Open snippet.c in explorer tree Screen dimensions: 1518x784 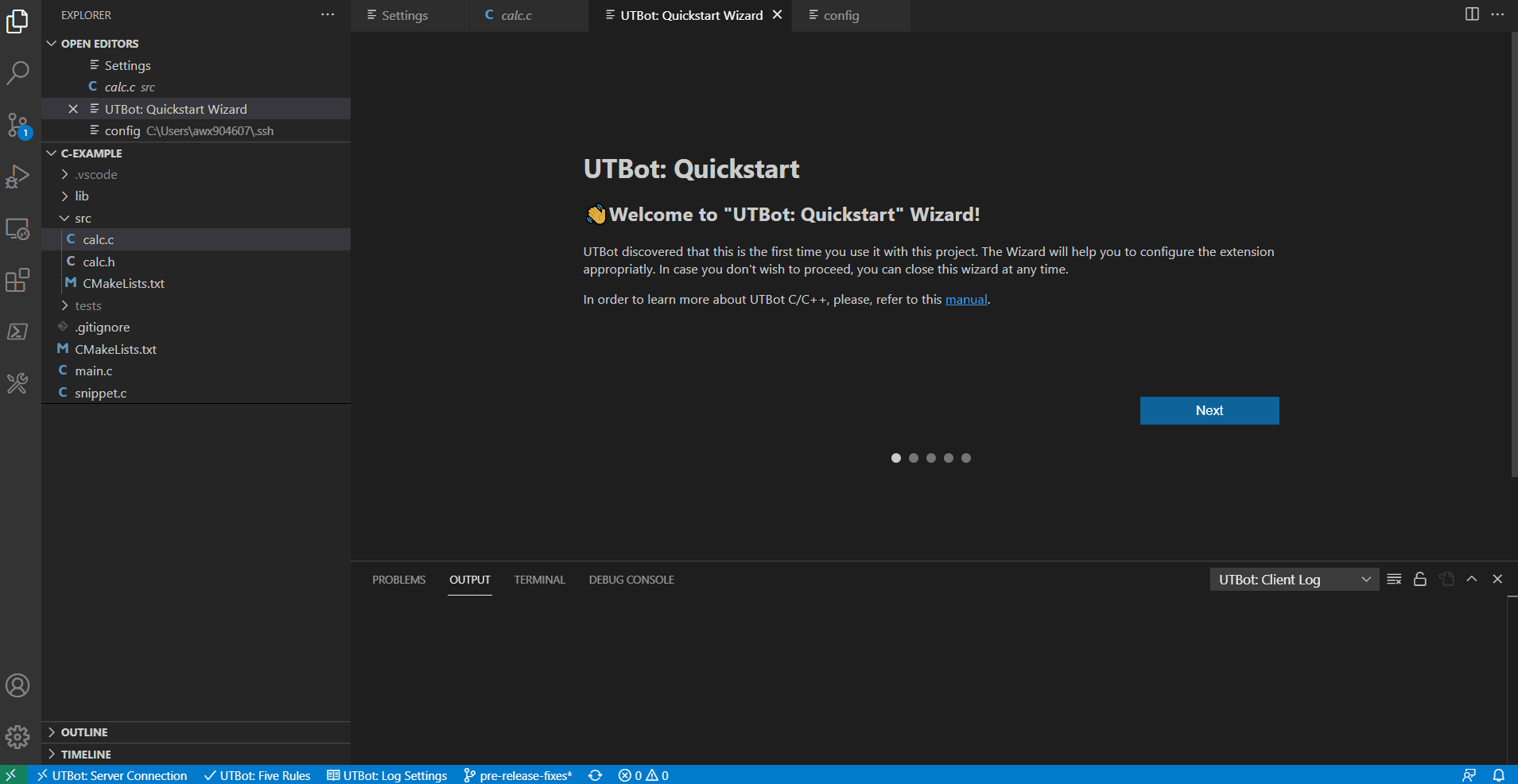196,393
